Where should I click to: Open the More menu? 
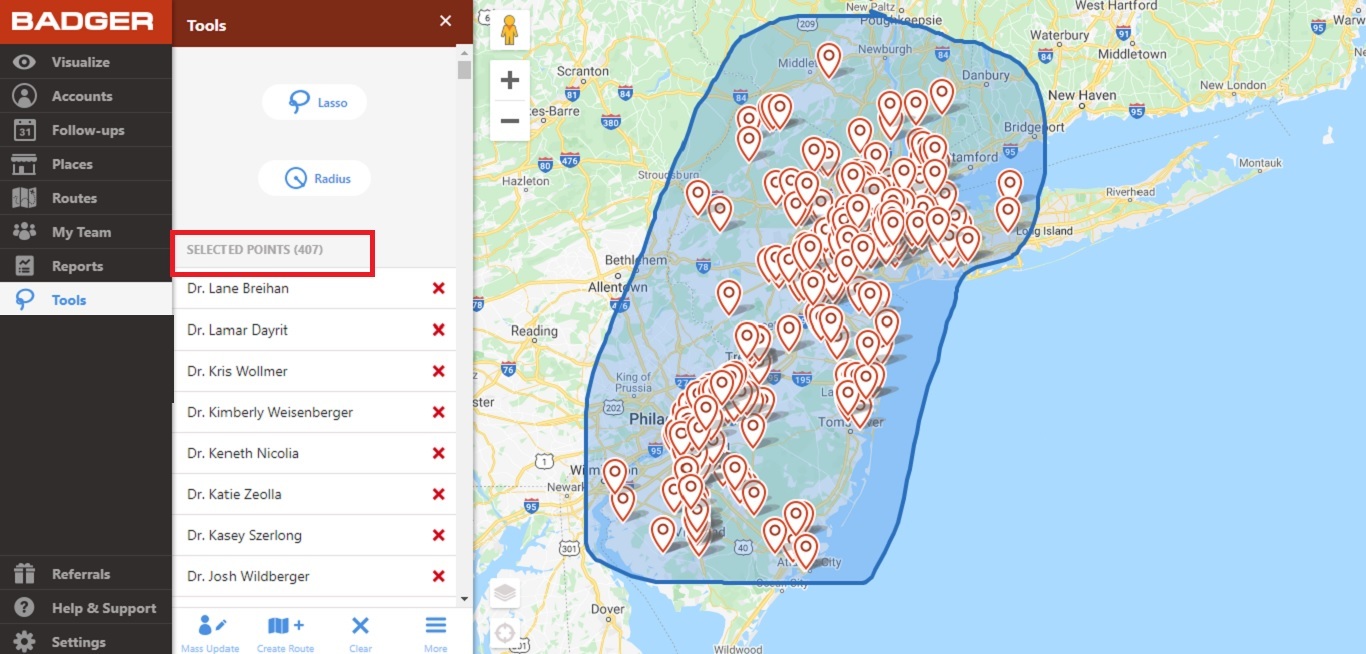435,633
